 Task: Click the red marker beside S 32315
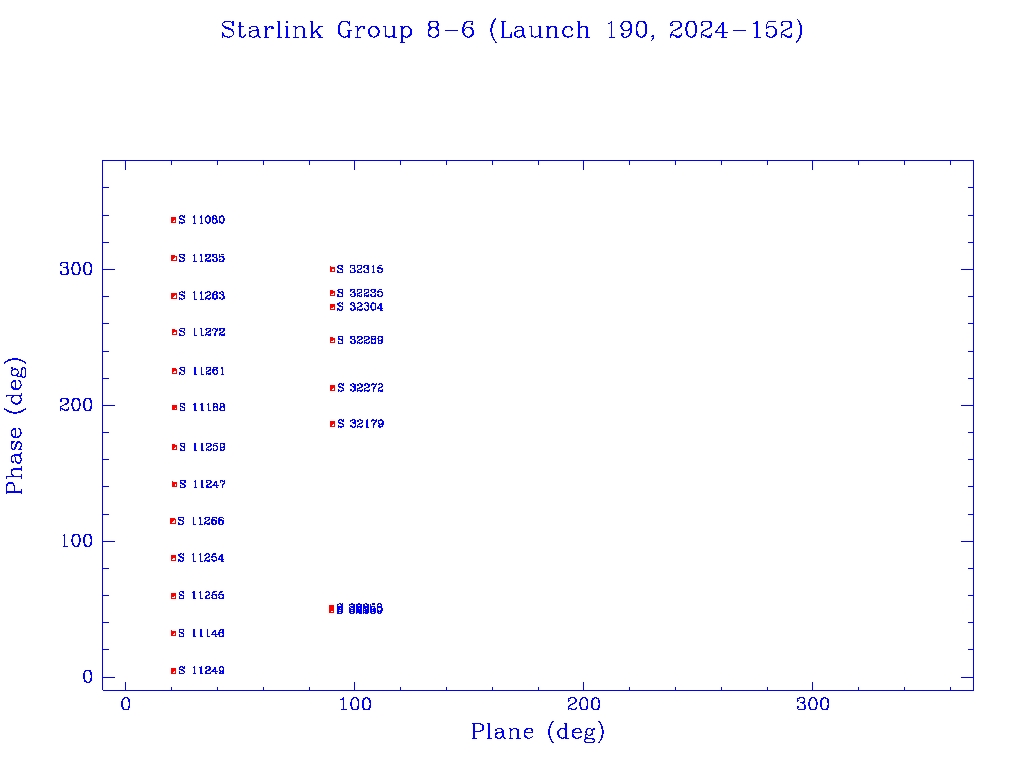click(332, 270)
